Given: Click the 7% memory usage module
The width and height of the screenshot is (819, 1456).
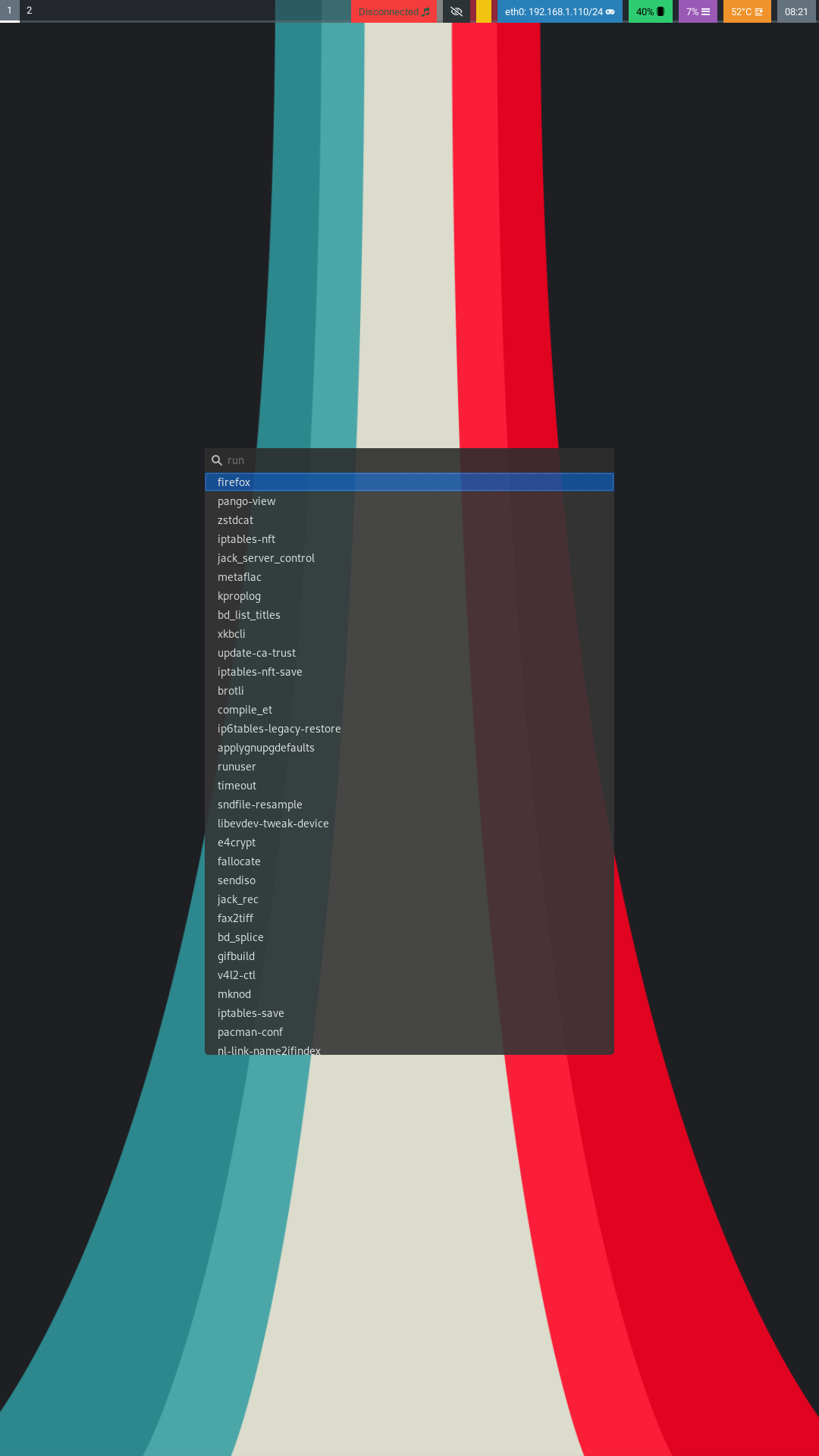Looking at the screenshot, I should 698,11.
